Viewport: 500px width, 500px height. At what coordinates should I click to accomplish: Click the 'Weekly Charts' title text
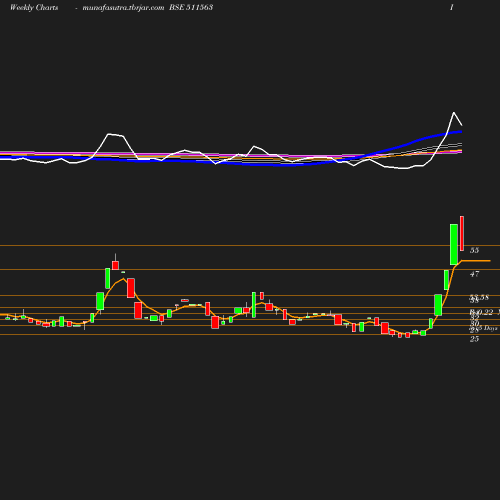tap(34, 7)
